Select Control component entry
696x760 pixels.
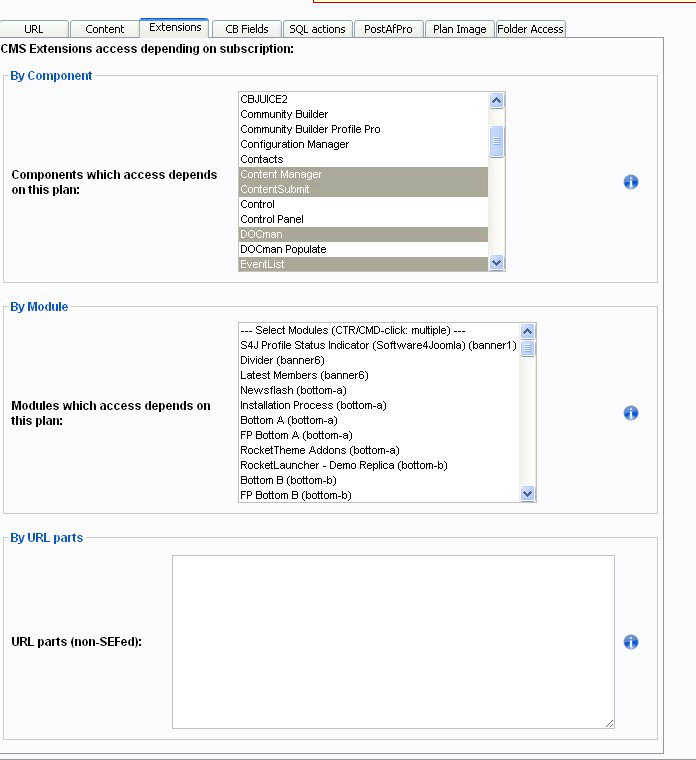364,205
